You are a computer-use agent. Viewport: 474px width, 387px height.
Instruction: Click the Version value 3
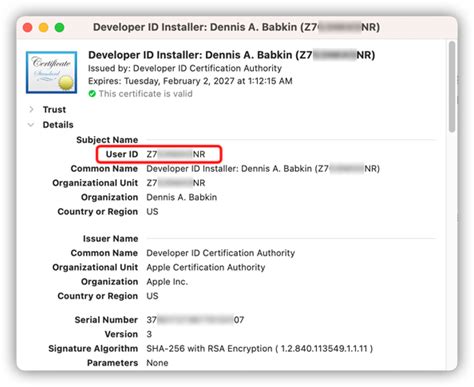(149, 334)
